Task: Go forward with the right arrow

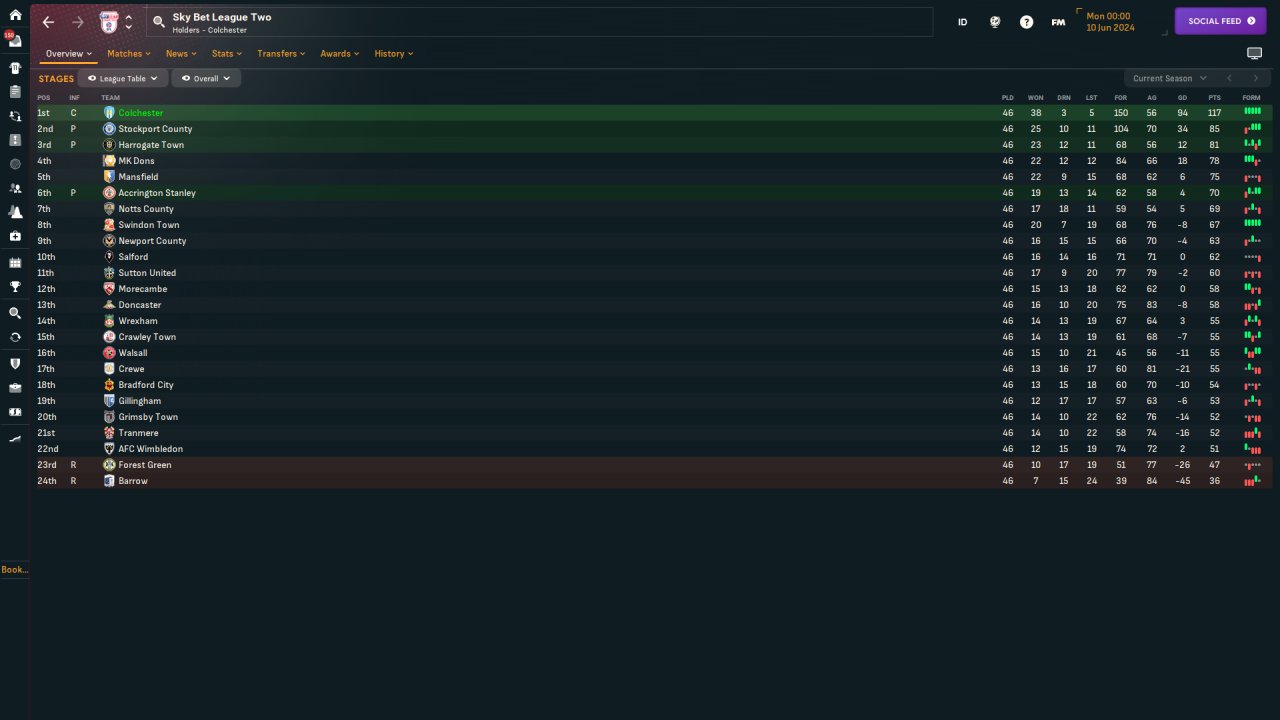Action: pos(78,22)
